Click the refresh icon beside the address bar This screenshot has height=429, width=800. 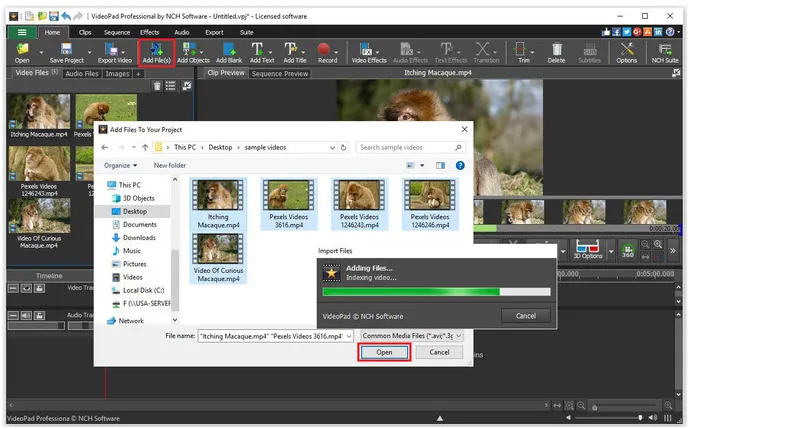(344, 147)
